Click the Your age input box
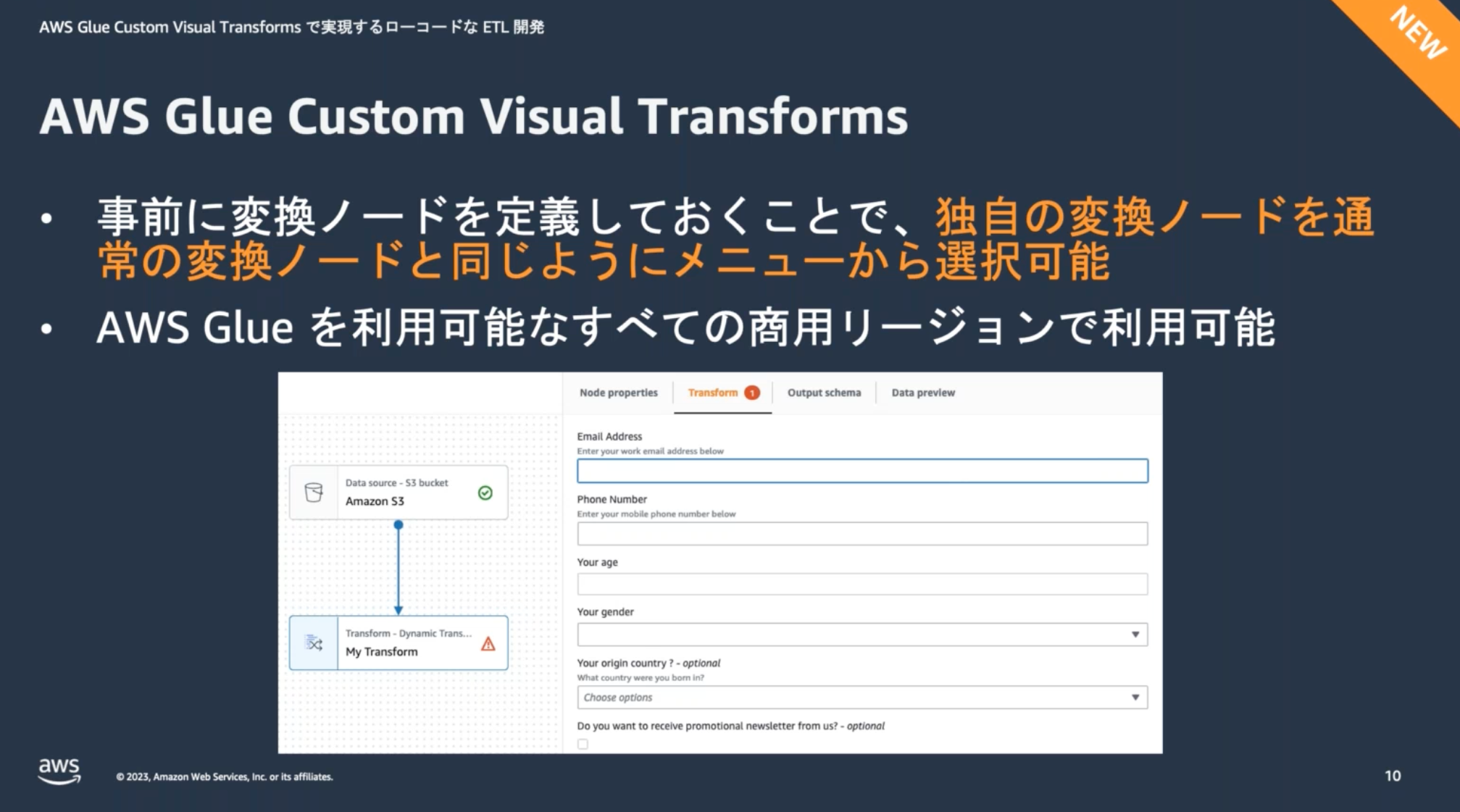 coord(862,584)
